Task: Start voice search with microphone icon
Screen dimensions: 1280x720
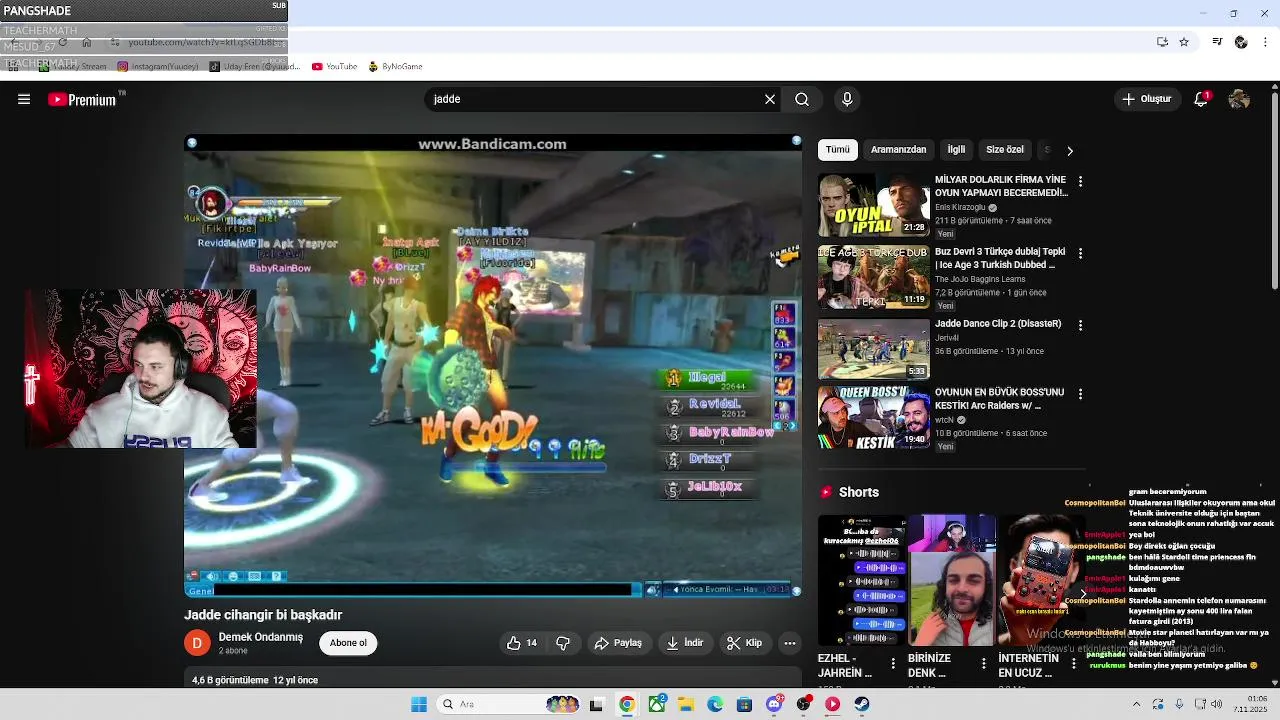Action: click(847, 99)
